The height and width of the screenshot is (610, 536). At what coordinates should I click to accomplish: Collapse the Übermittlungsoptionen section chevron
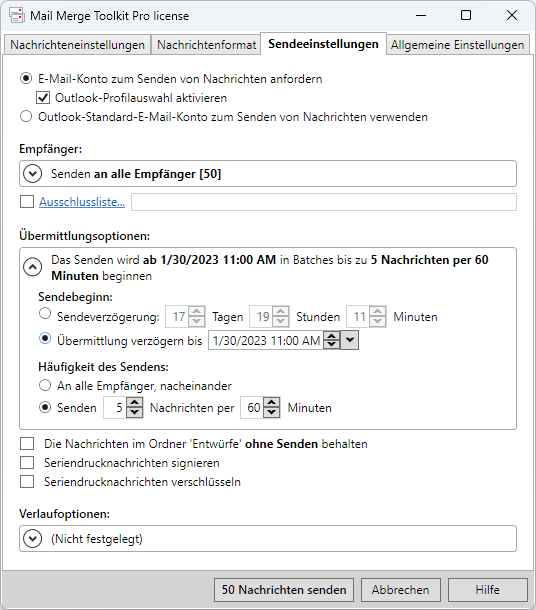click(32, 267)
